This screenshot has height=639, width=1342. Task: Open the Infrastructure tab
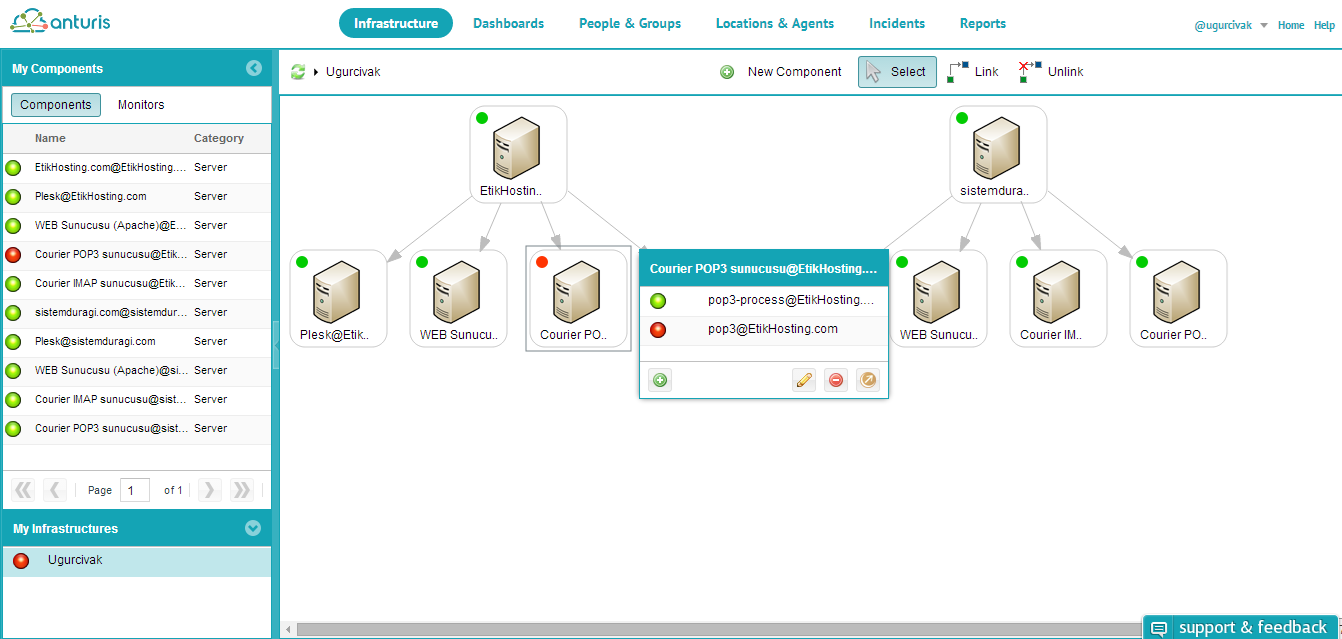point(396,23)
